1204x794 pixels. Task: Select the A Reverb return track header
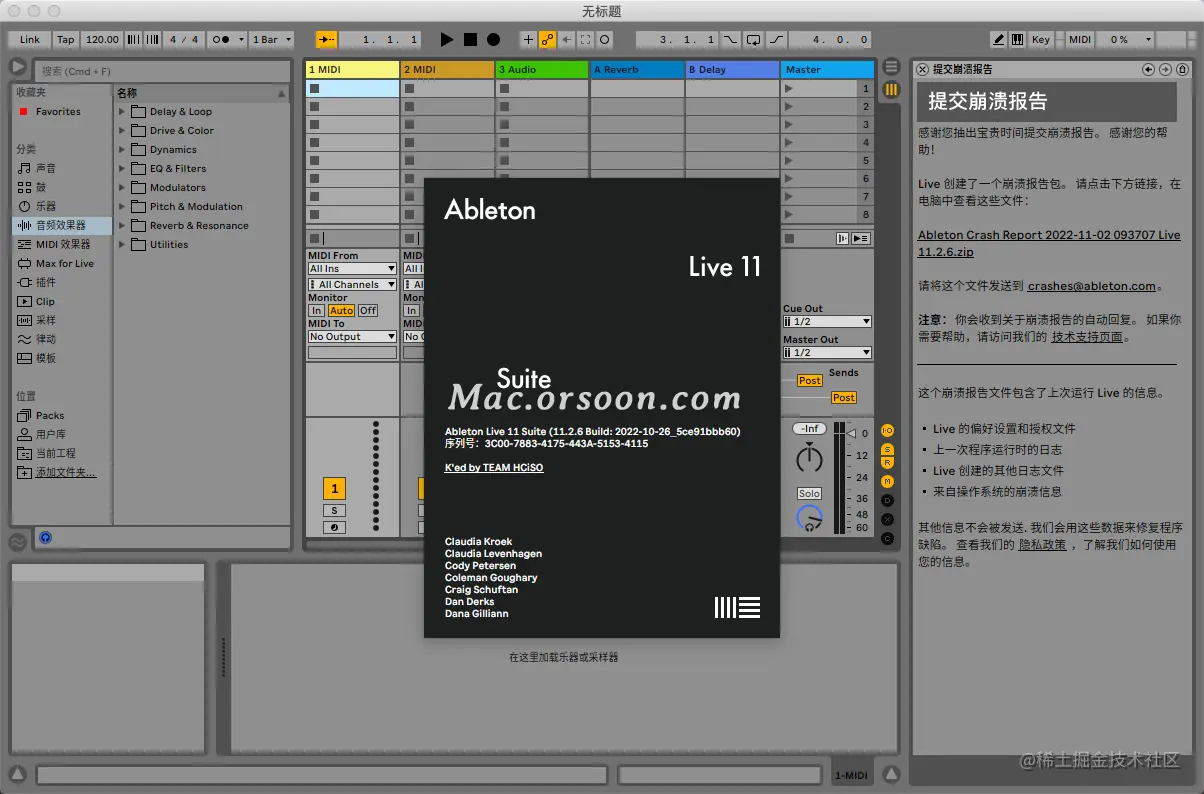(x=636, y=69)
